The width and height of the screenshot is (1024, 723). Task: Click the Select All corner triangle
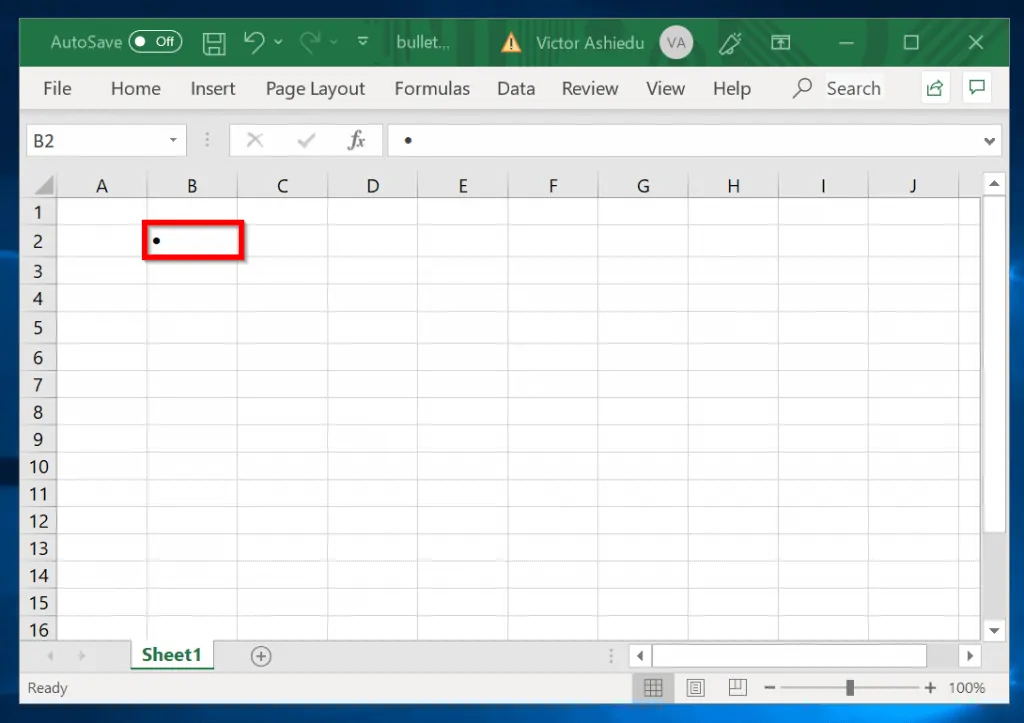[44, 185]
